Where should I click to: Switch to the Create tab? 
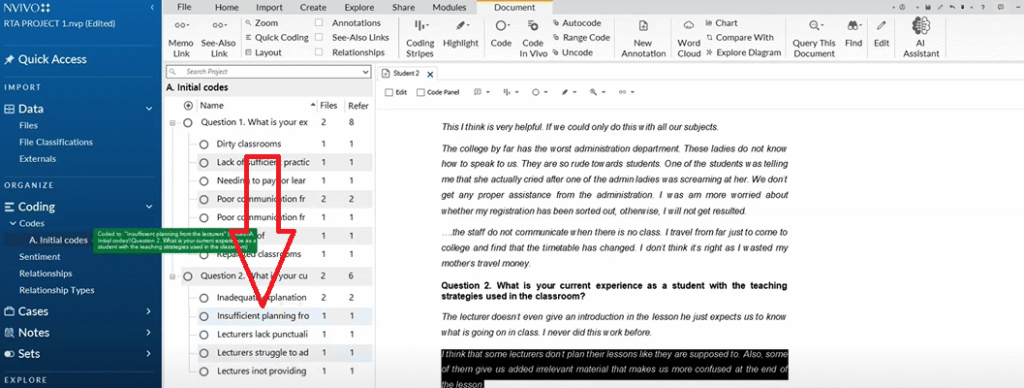click(x=313, y=8)
